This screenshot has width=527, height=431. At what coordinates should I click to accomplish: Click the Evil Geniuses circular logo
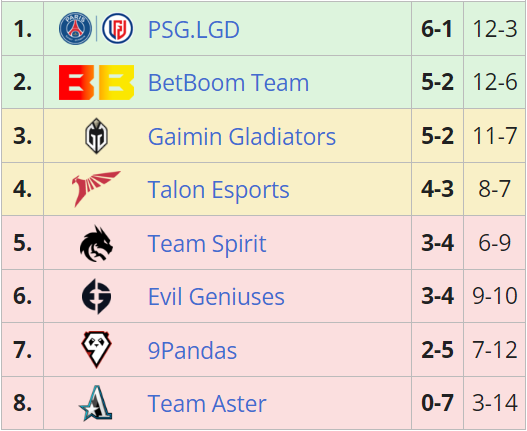coord(96,296)
